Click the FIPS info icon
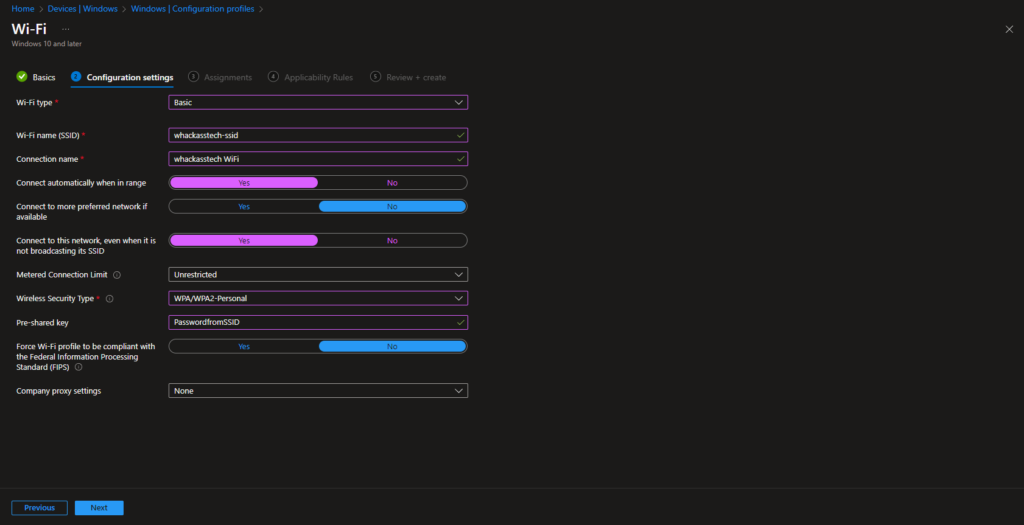The width and height of the screenshot is (1024, 525). click(x=78, y=367)
